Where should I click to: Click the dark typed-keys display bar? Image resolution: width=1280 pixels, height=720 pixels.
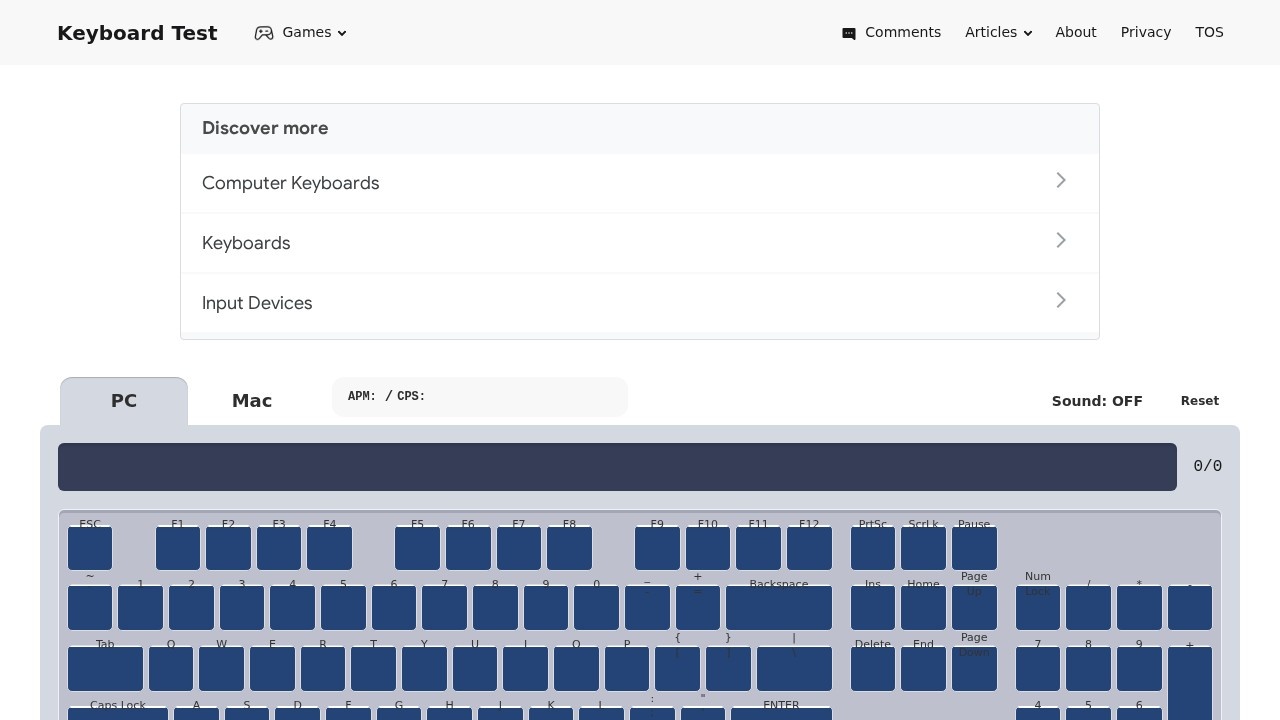617,467
